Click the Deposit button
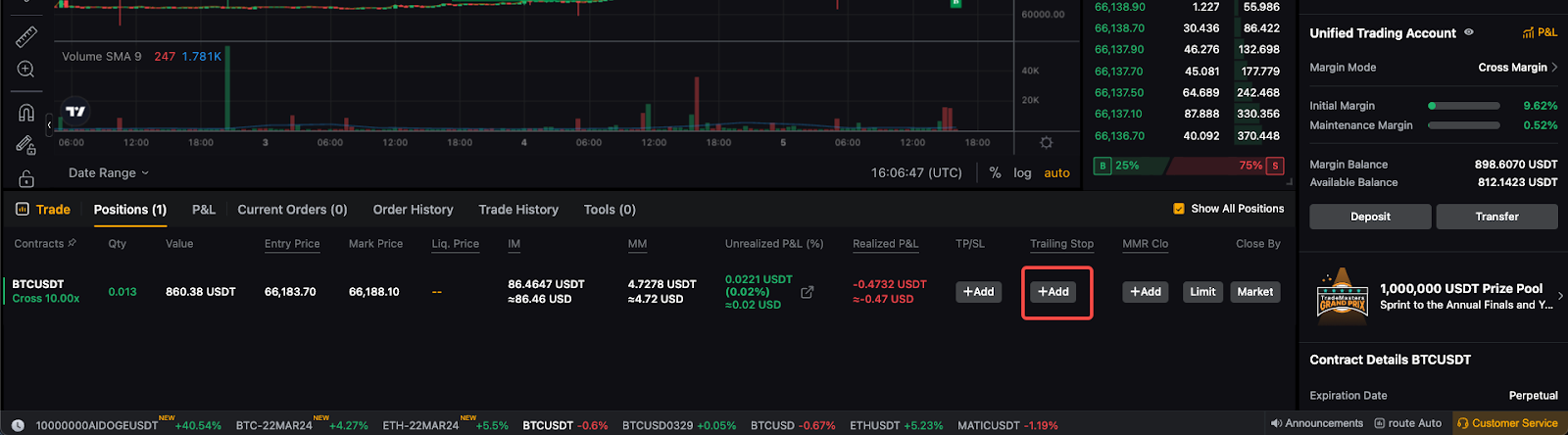Image resolution: width=1568 pixels, height=435 pixels. pos(1369,217)
